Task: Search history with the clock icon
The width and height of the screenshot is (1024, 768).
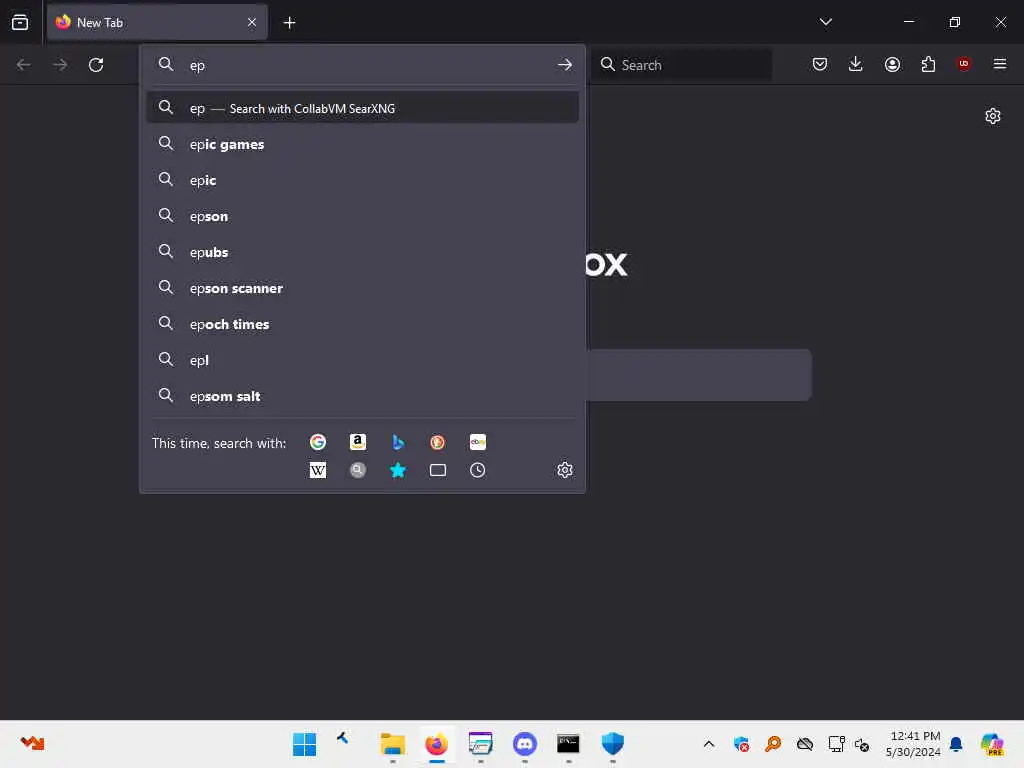Action: 477,470
